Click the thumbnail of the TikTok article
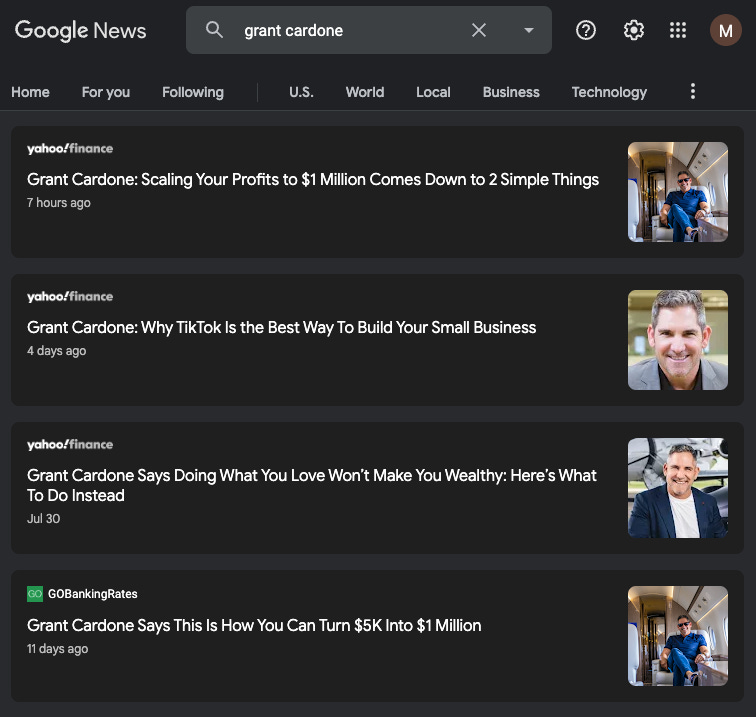Image resolution: width=756 pixels, height=717 pixels. pos(677,340)
